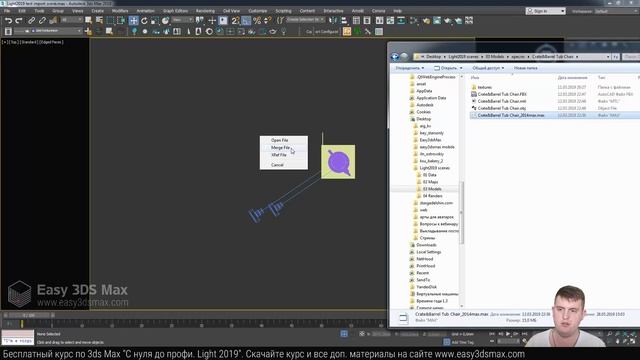The image size is (640, 360).
Task: Choose Merge File in the drop popup
Action: tap(284, 147)
